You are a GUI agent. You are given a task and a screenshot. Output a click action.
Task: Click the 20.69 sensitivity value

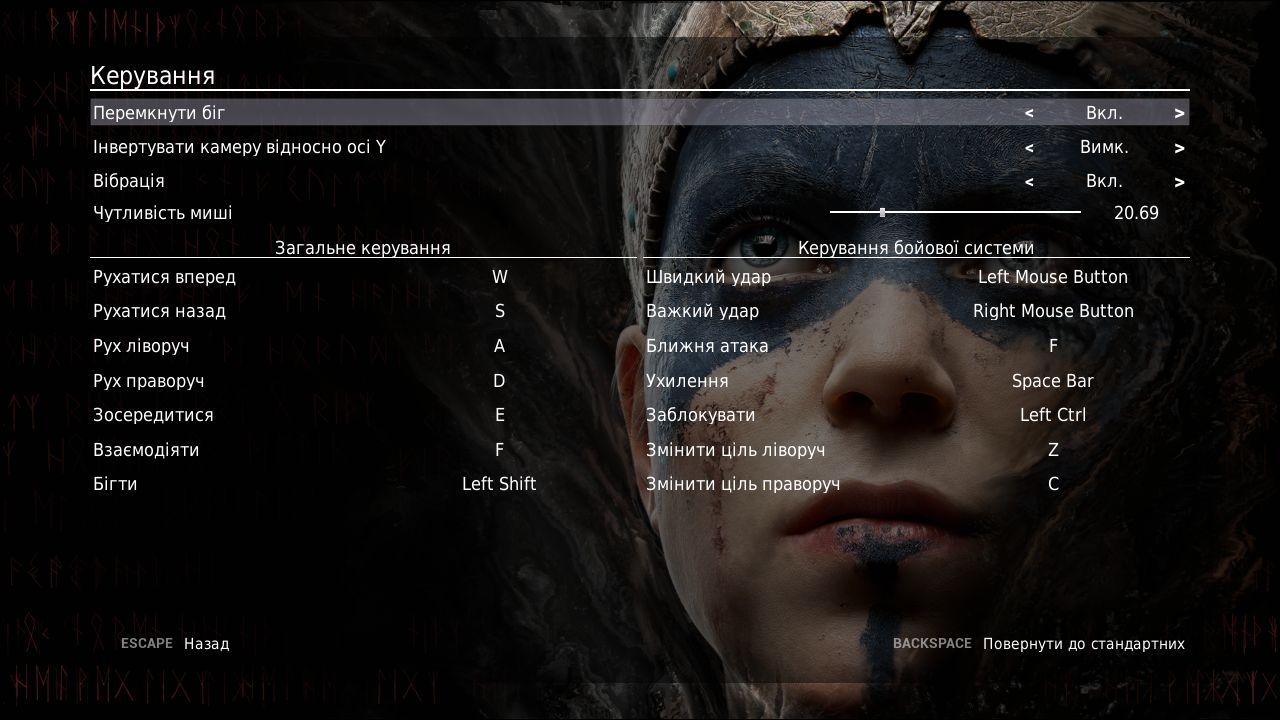point(1136,213)
